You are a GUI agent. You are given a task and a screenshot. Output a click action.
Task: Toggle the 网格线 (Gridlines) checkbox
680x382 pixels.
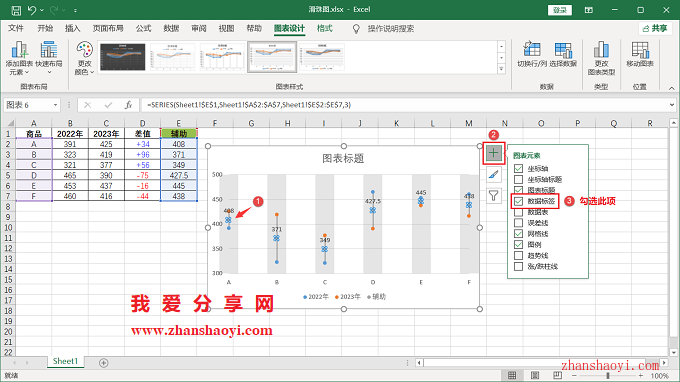tap(518, 234)
